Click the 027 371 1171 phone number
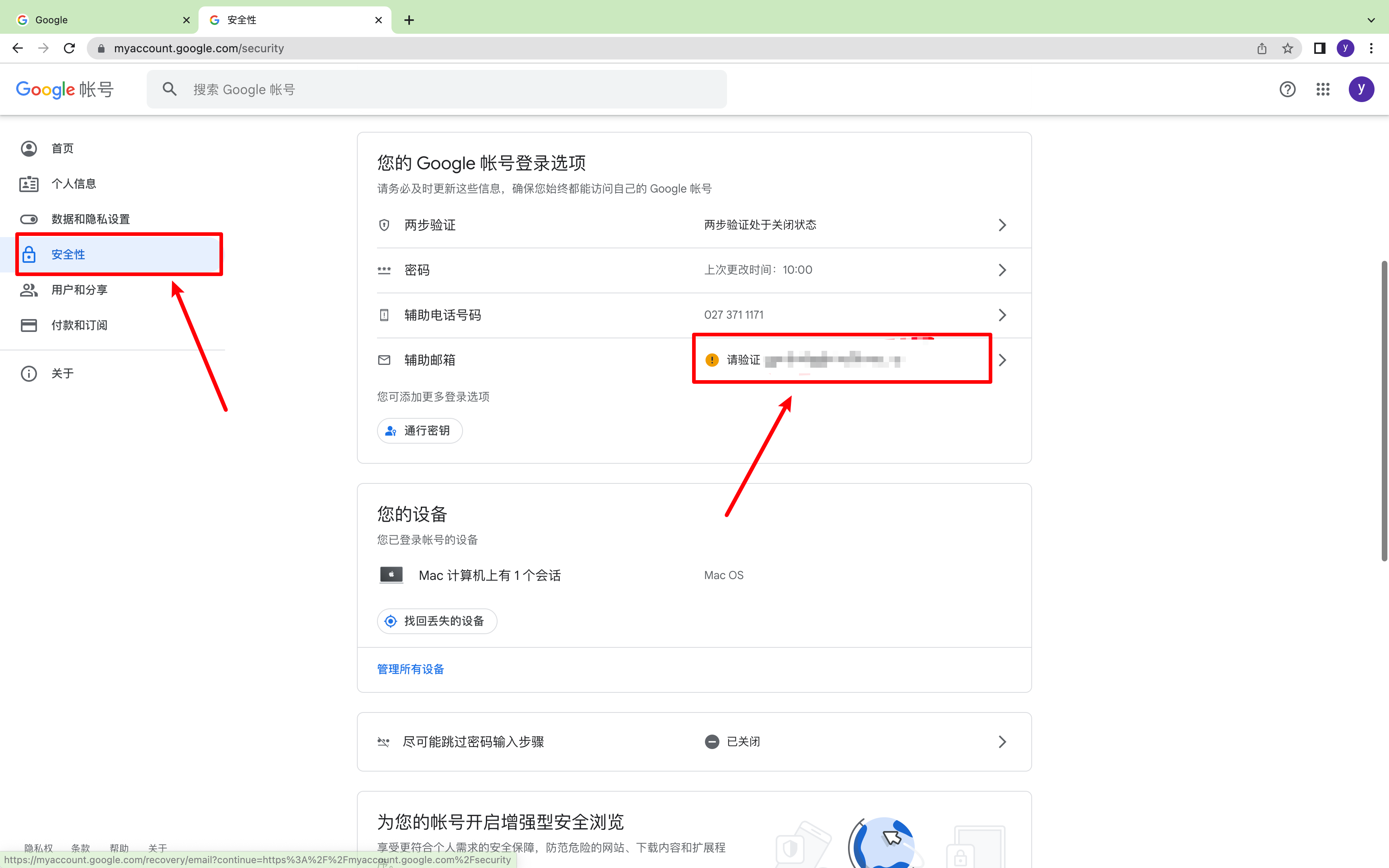Viewport: 1389px width, 868px height. 733,315
